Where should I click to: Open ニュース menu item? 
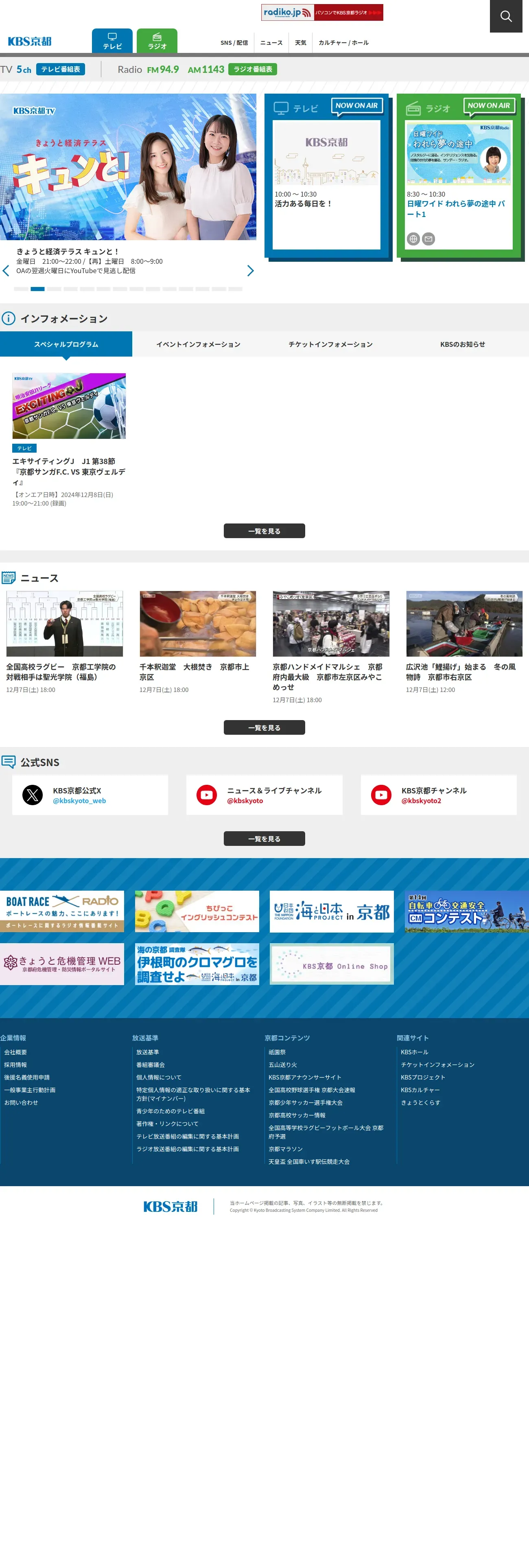tap(271, 43)
